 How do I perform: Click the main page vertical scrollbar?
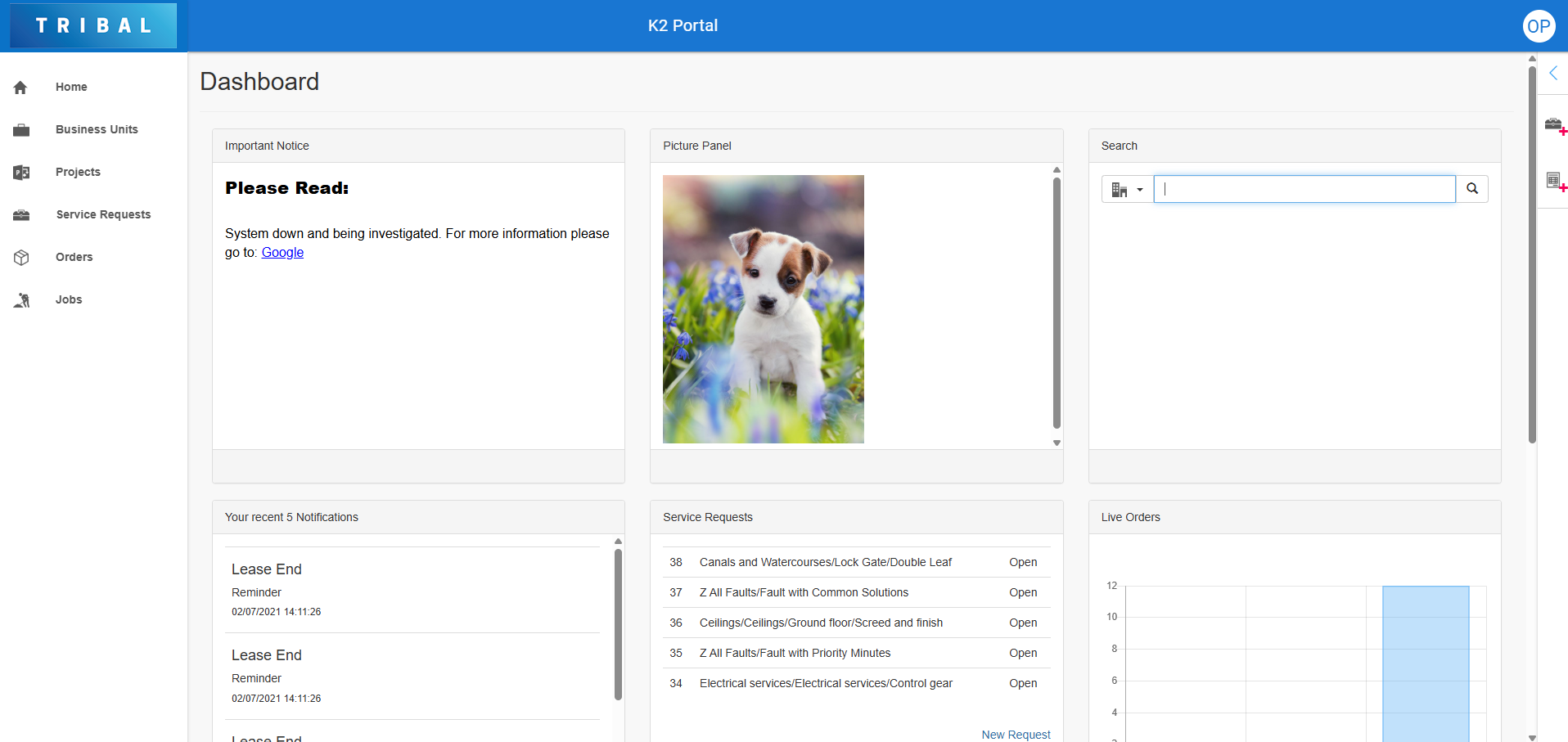point(1532,254)
